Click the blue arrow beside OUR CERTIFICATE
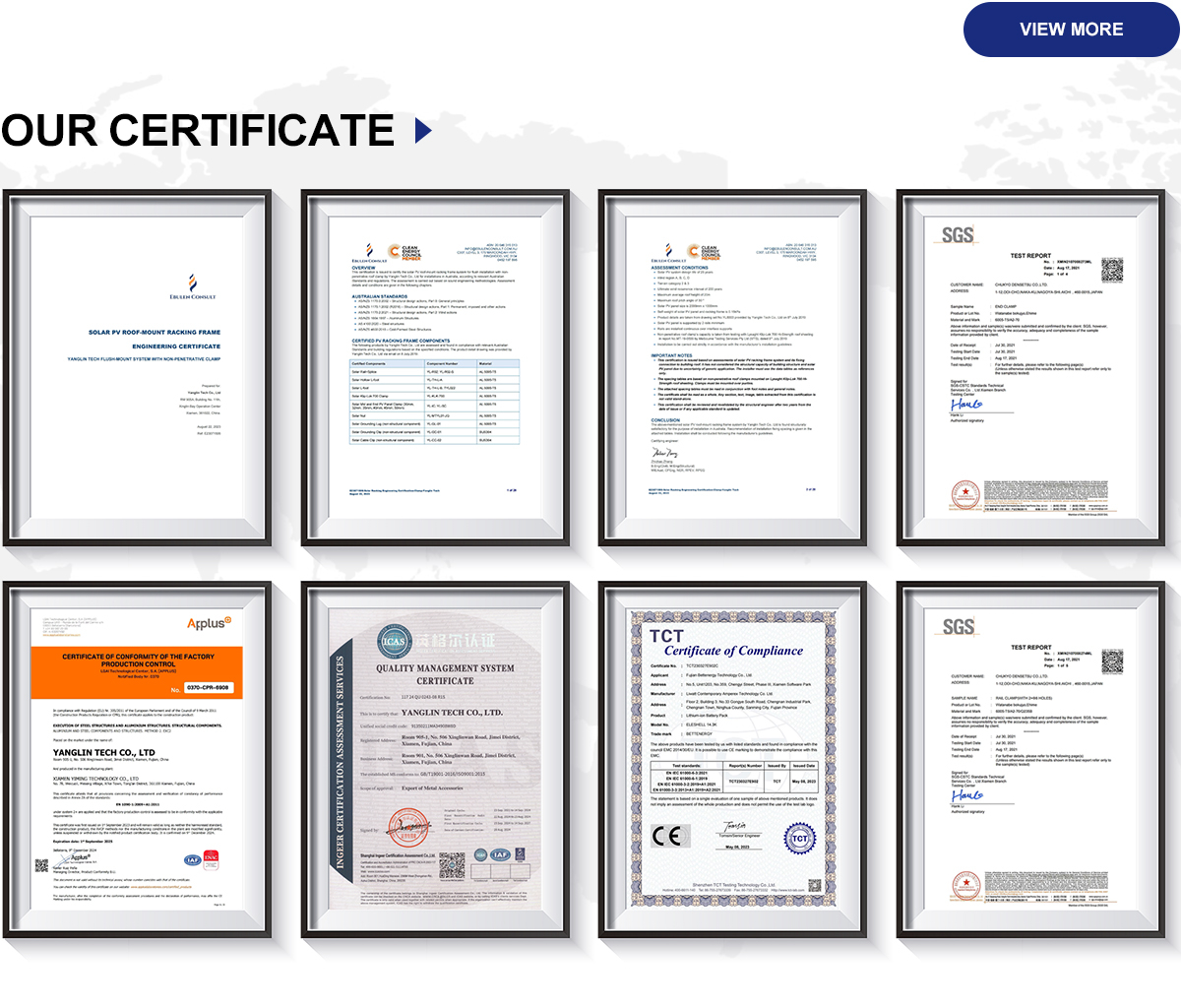 (x=424, y=131)
